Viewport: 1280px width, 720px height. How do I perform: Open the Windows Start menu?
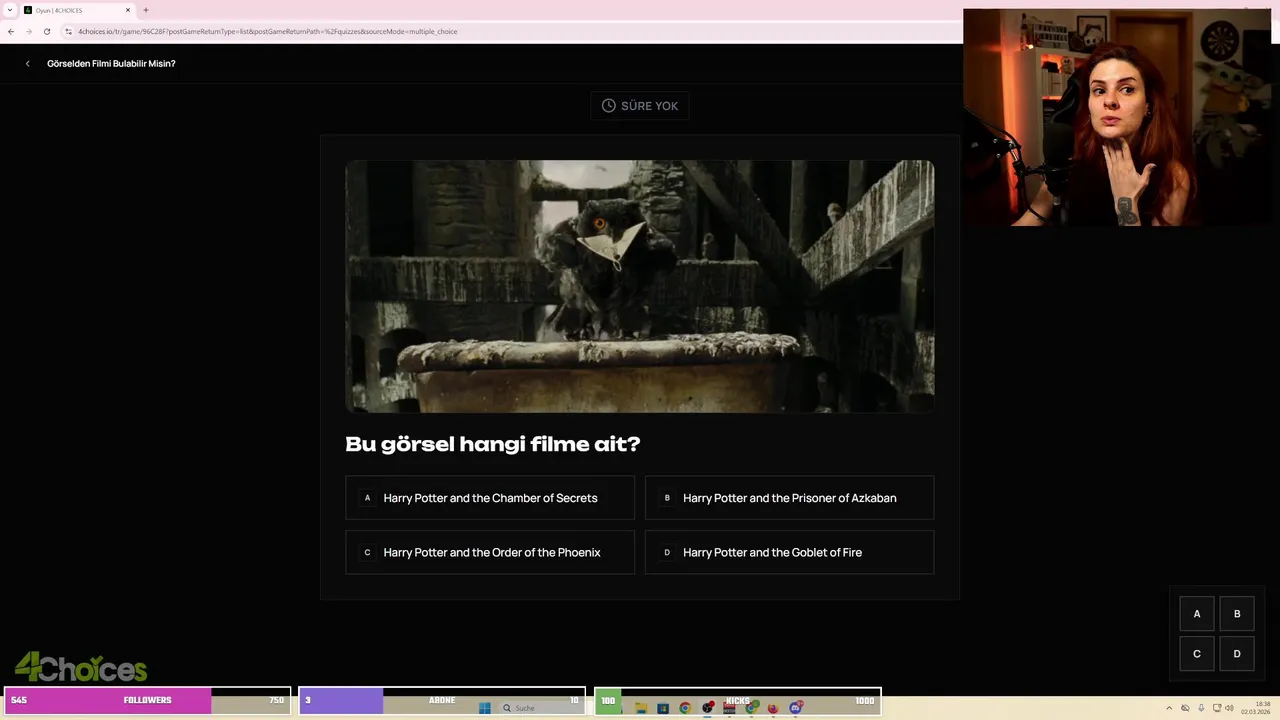[484, 708]
